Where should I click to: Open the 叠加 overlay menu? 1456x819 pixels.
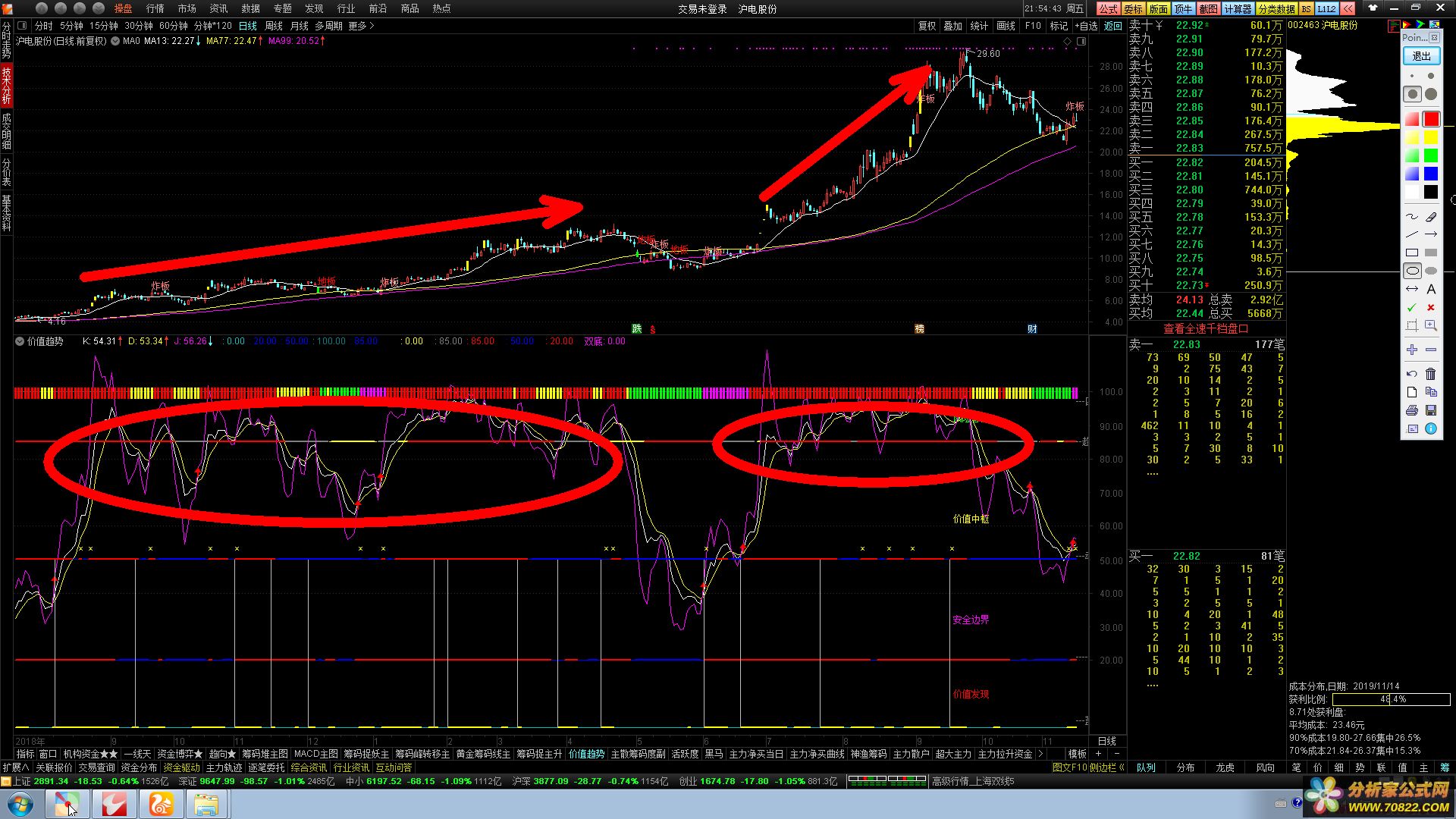952,26
